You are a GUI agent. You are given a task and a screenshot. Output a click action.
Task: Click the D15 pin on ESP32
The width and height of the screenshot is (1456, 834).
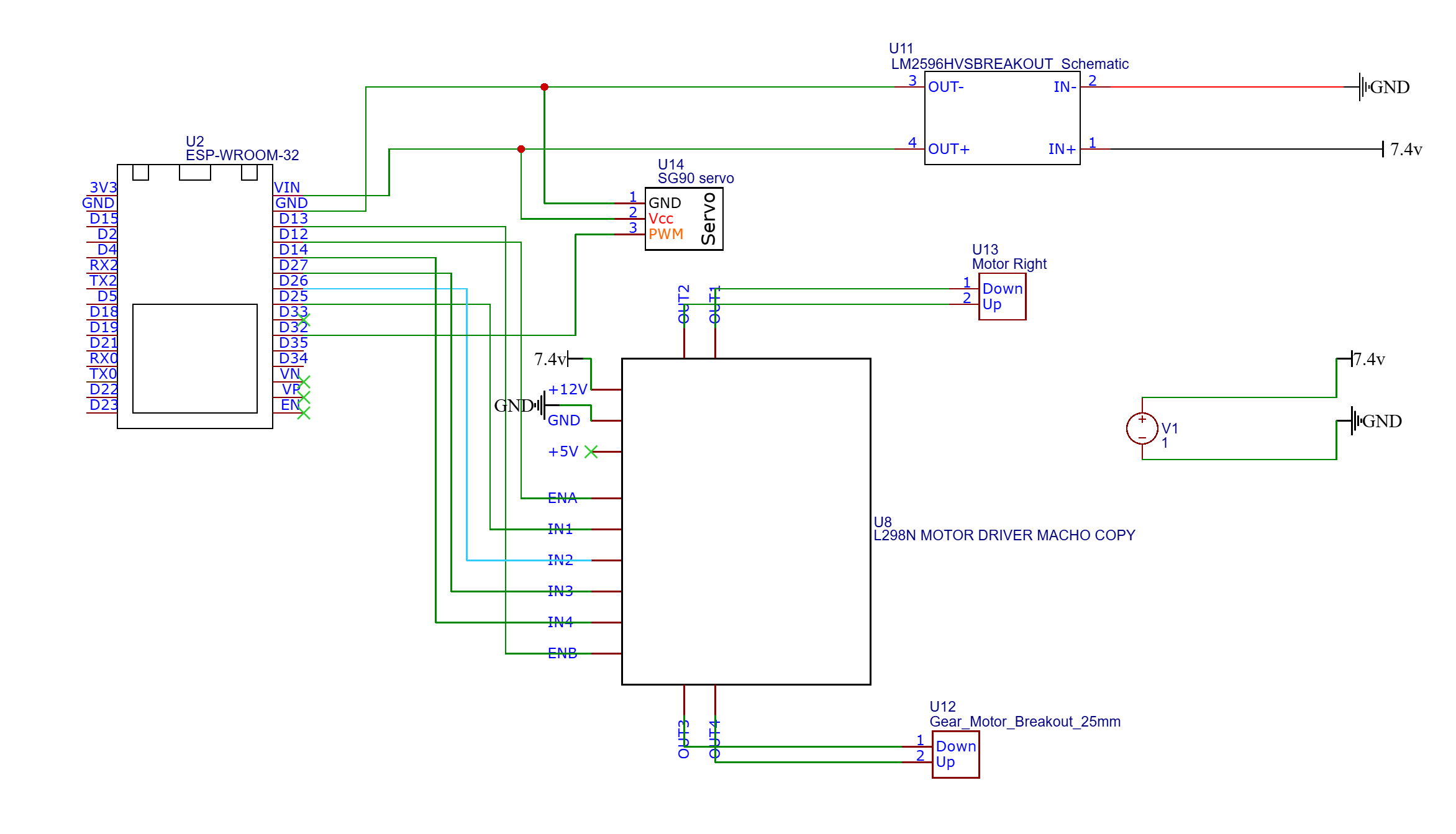(103, 219)
